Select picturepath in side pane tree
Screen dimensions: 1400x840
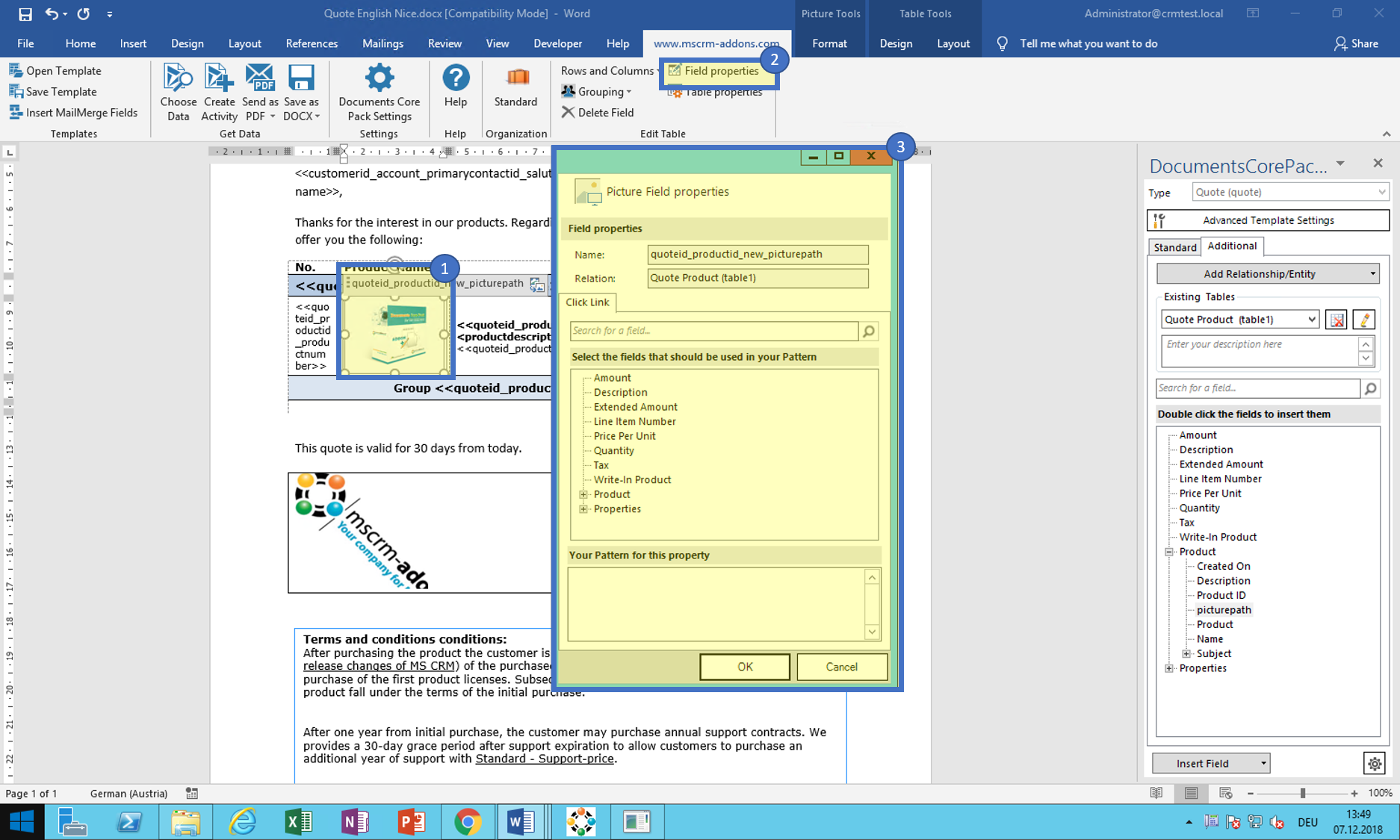tap(1224, 610)
